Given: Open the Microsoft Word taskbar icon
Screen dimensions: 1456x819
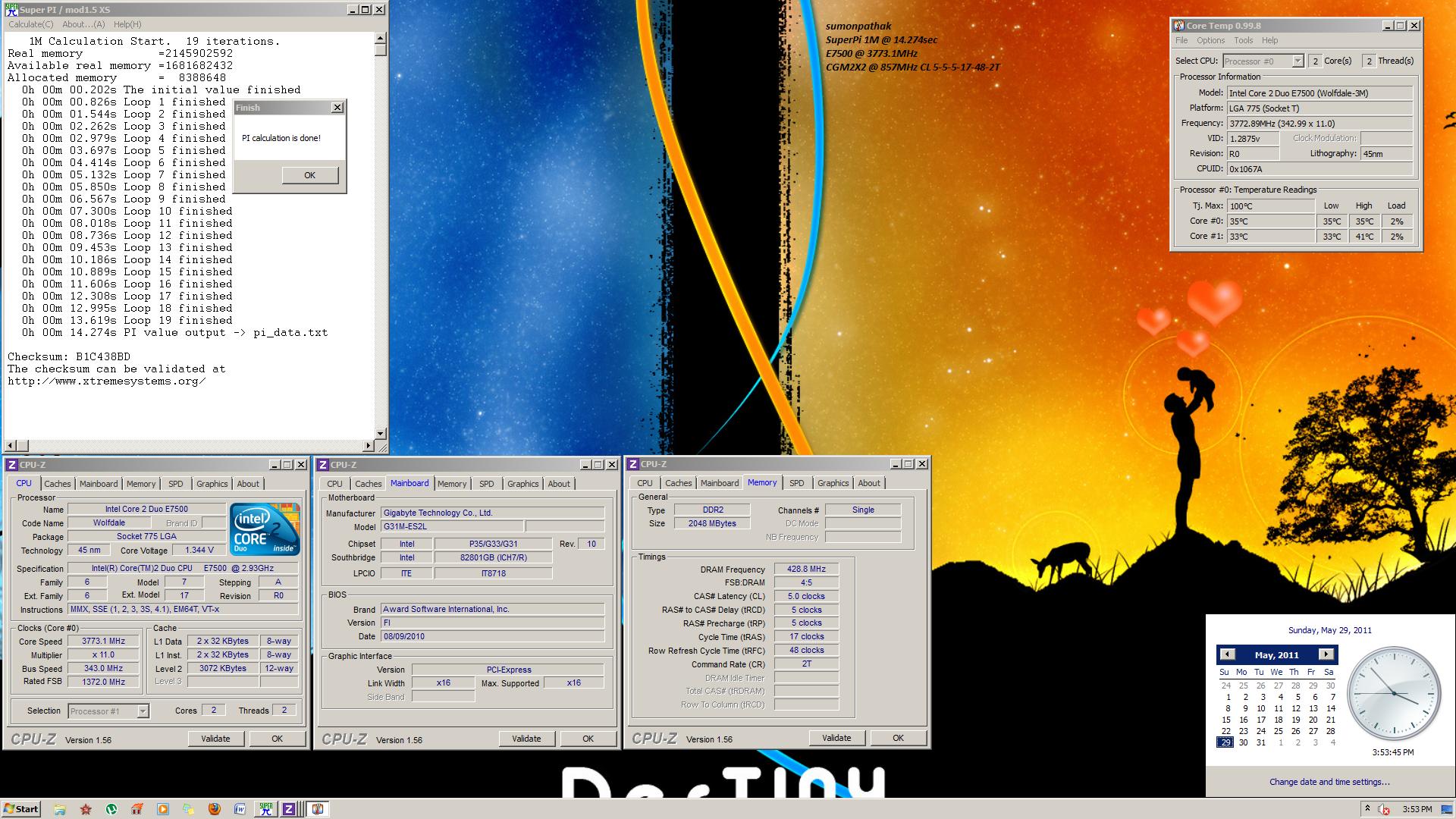Looking at the screenshot, I should pos(240,809).
